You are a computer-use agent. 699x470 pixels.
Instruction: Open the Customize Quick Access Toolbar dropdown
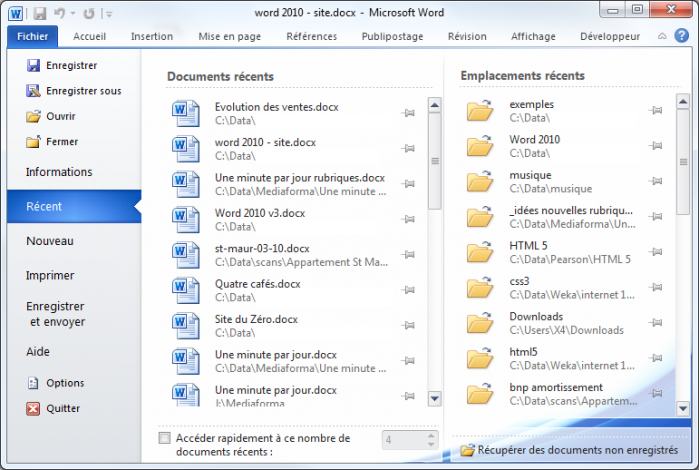pyautogui.click(x=109, y=14)
